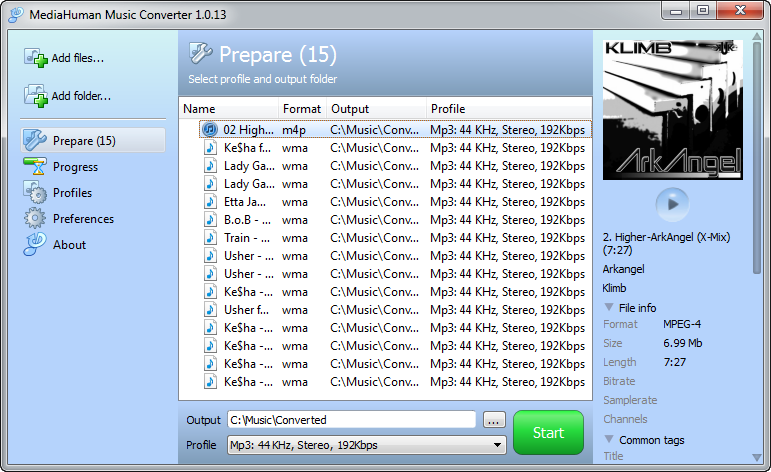Click the 7:27 length value
The width and height of the screenshot is (771, 472).
tap(675, 362)
